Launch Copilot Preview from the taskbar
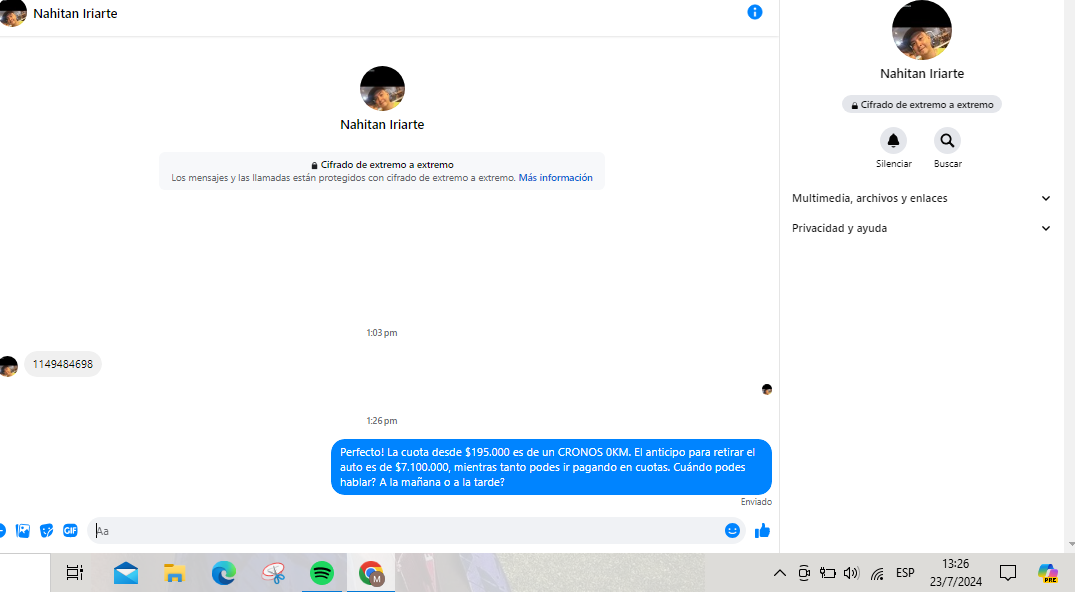The image size is (1075, 592). tap(1047, 573)
